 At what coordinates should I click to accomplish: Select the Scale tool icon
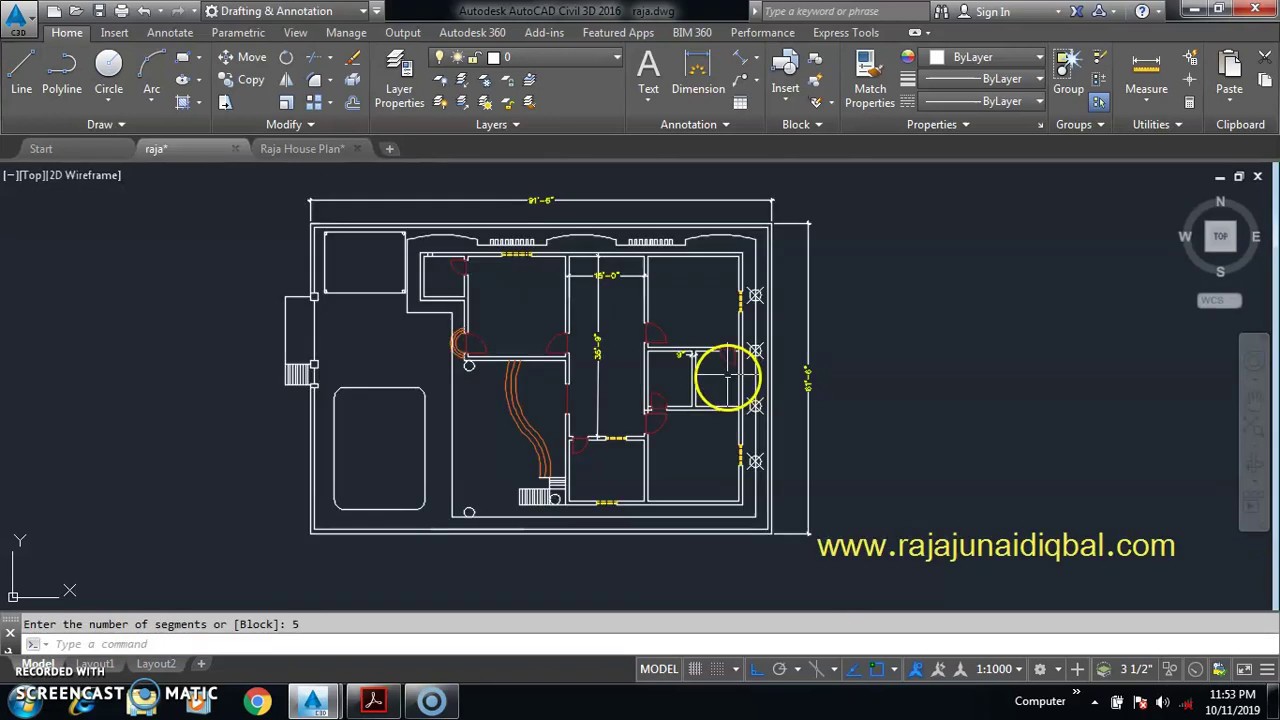pyautogui.click(x=286, y=102)
